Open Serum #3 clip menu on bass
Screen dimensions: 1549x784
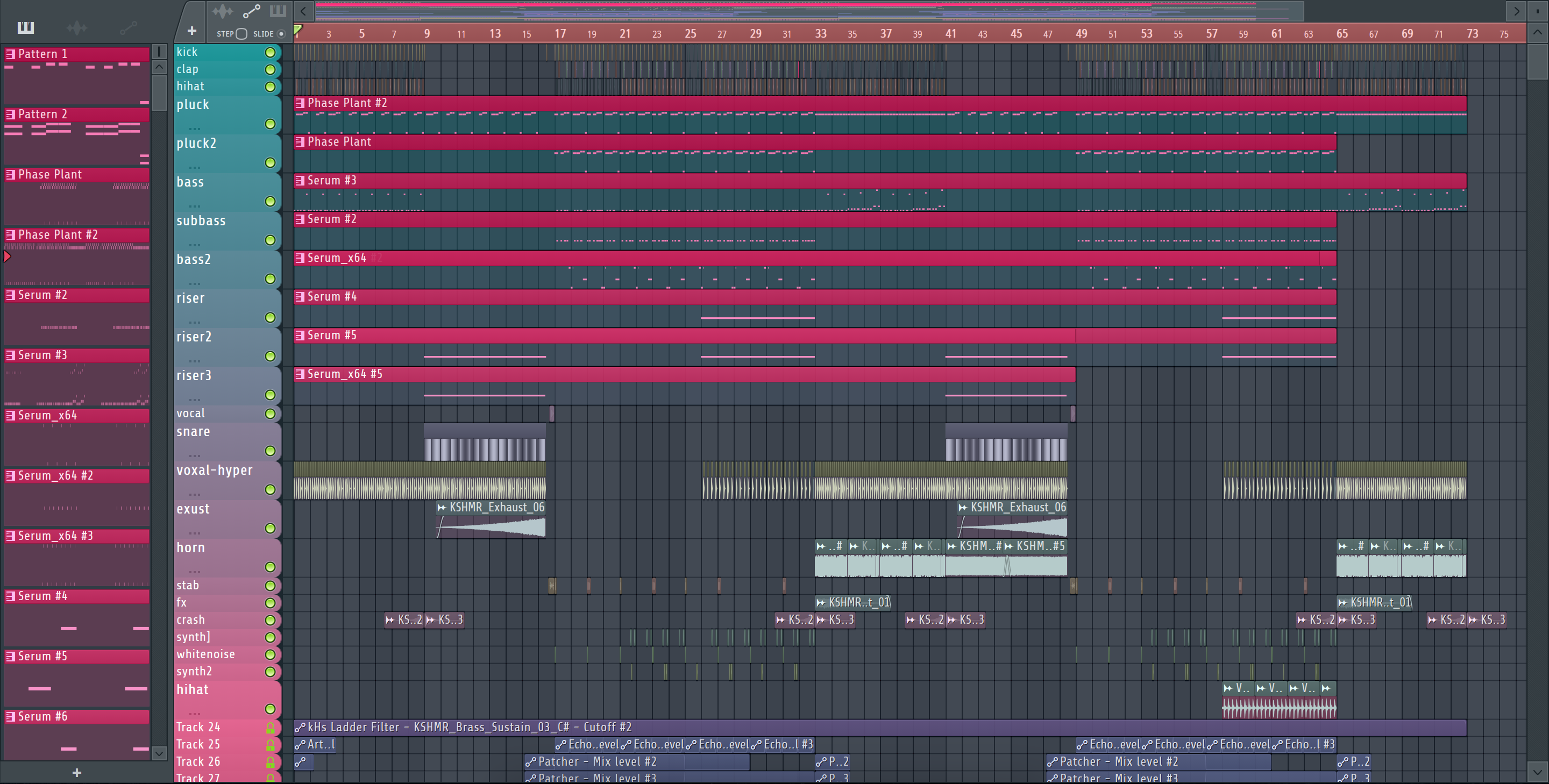300,180
